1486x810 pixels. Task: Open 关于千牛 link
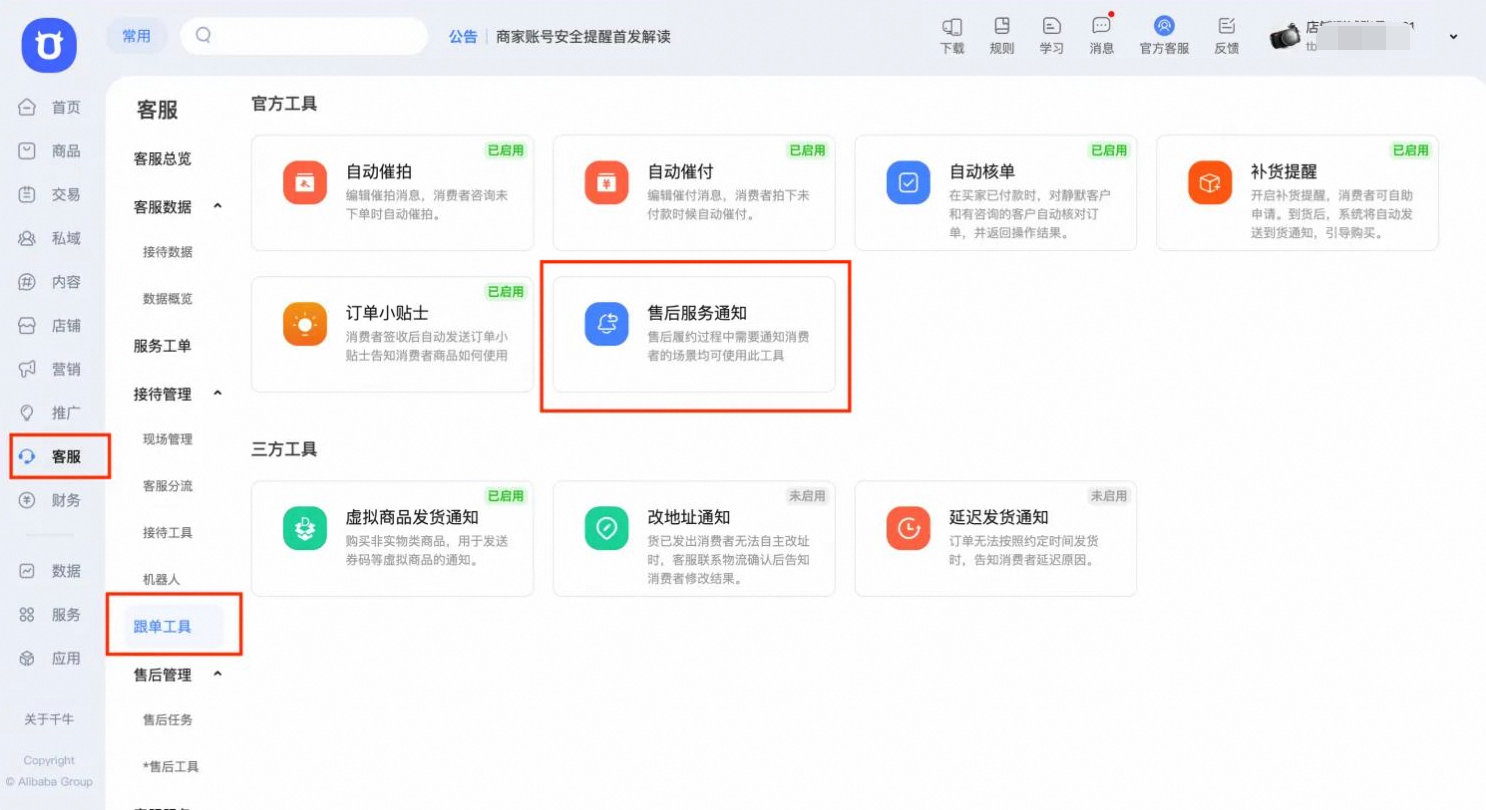(49, 720)
